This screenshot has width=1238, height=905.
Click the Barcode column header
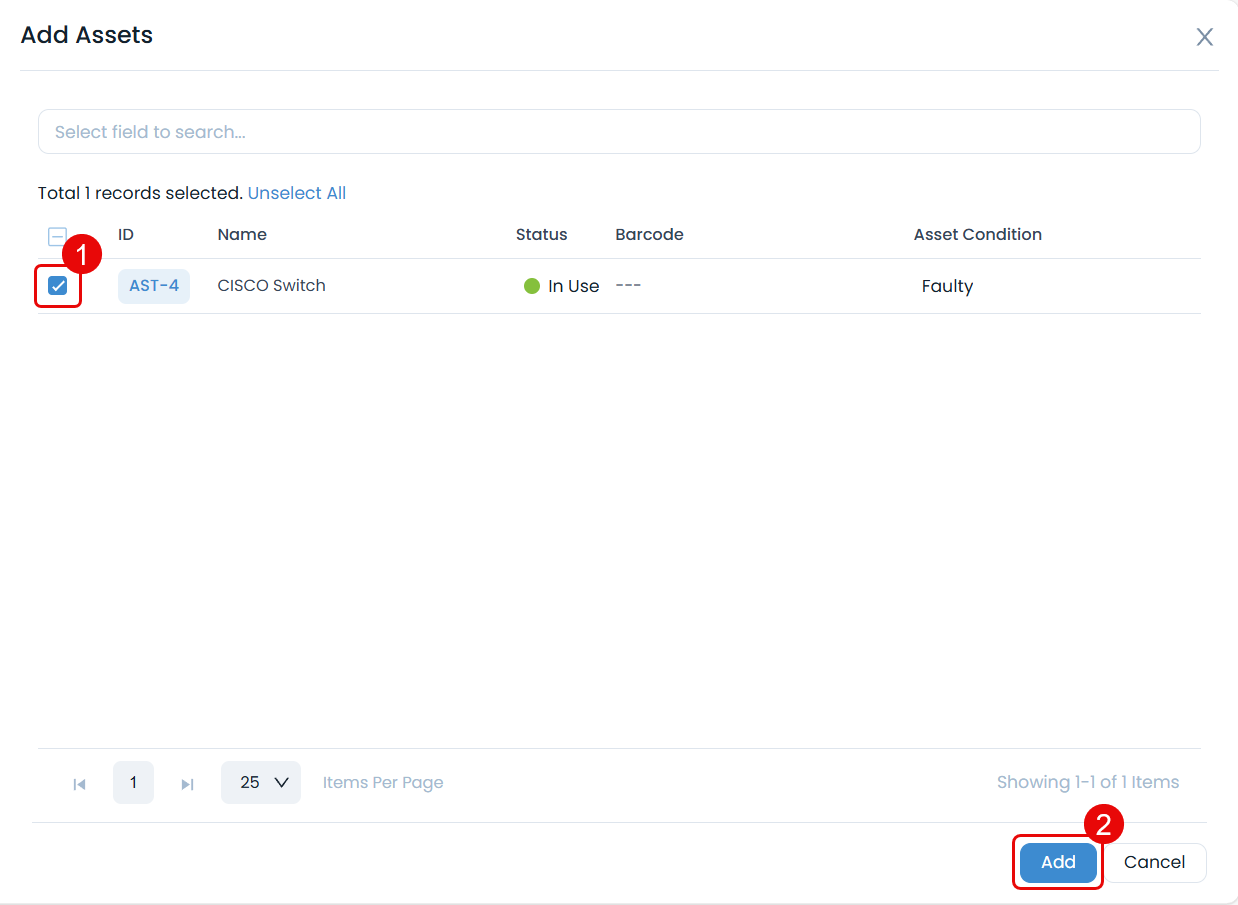click(649, 235)
